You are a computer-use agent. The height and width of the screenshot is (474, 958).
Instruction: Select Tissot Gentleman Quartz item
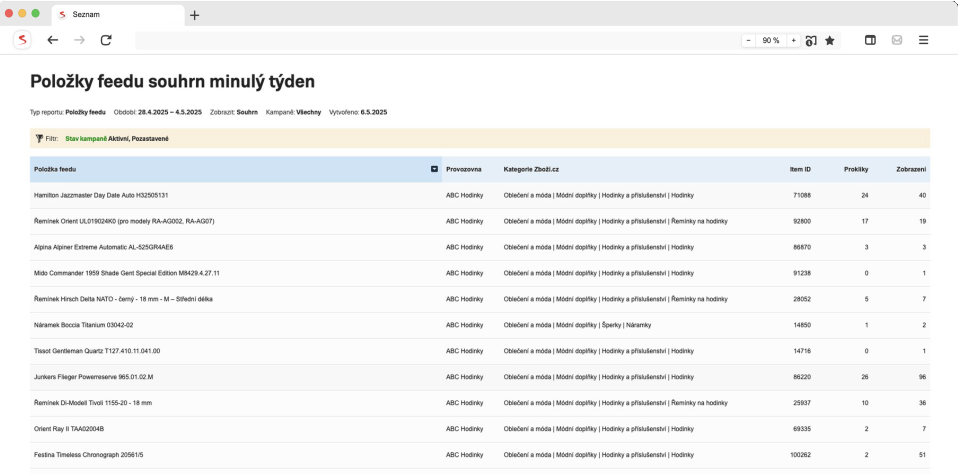pos(97,351)
